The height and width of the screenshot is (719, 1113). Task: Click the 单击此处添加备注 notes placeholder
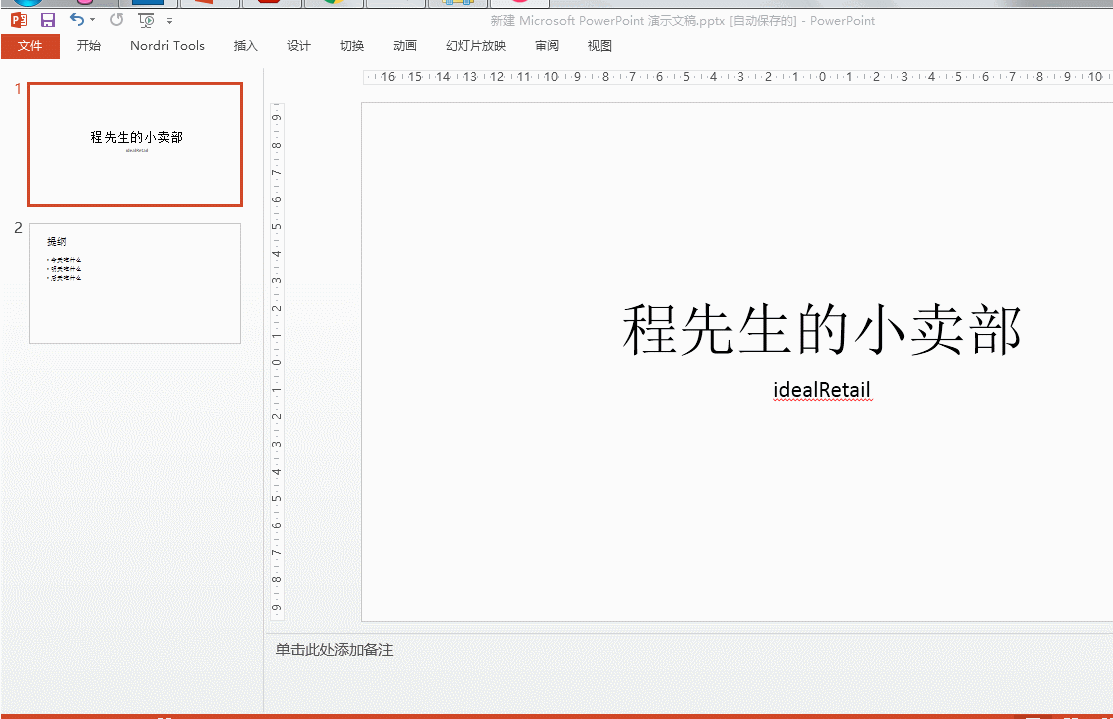(335, 650)
